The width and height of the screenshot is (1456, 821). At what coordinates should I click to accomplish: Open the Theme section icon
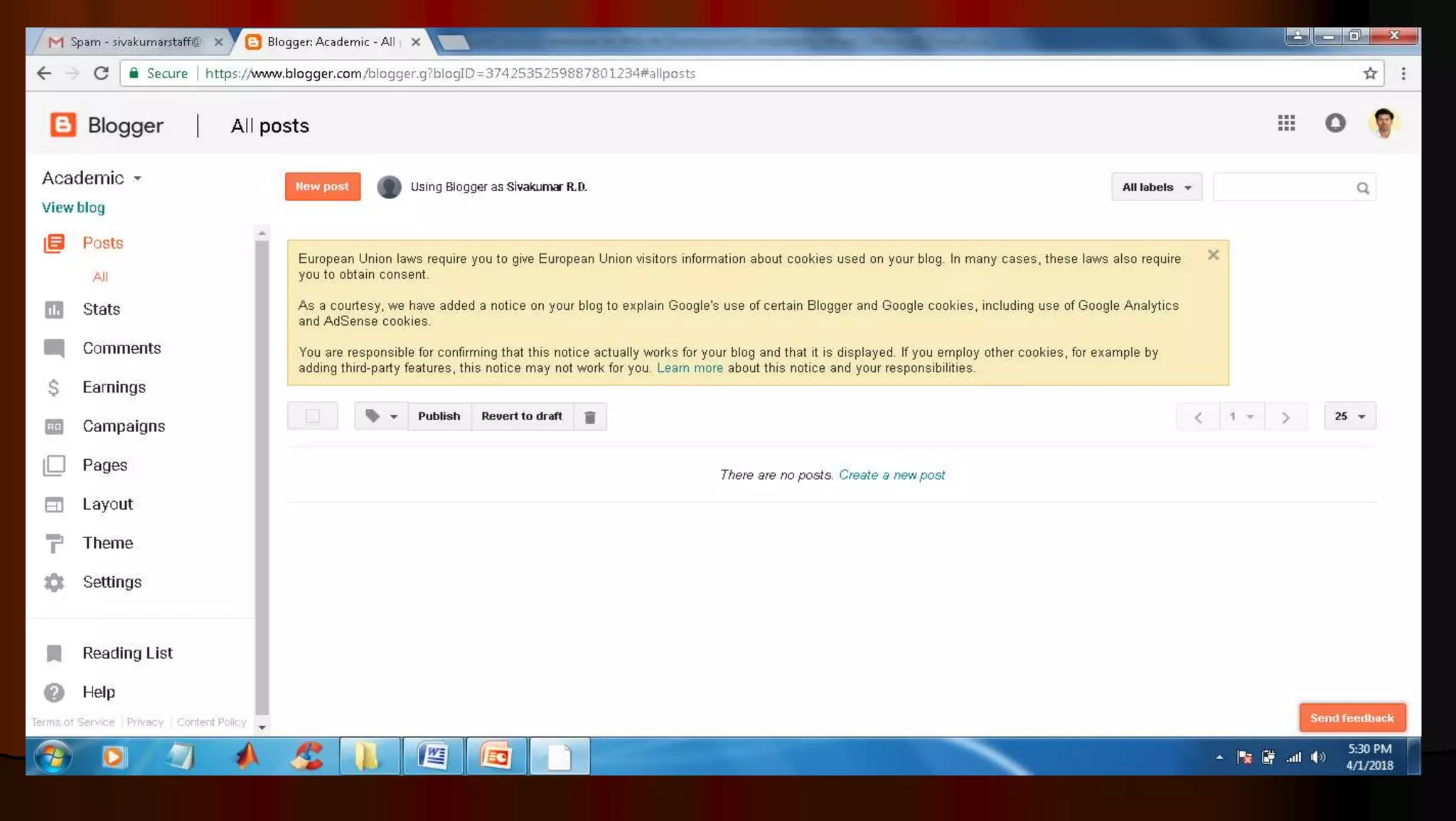tap(54, 543)
